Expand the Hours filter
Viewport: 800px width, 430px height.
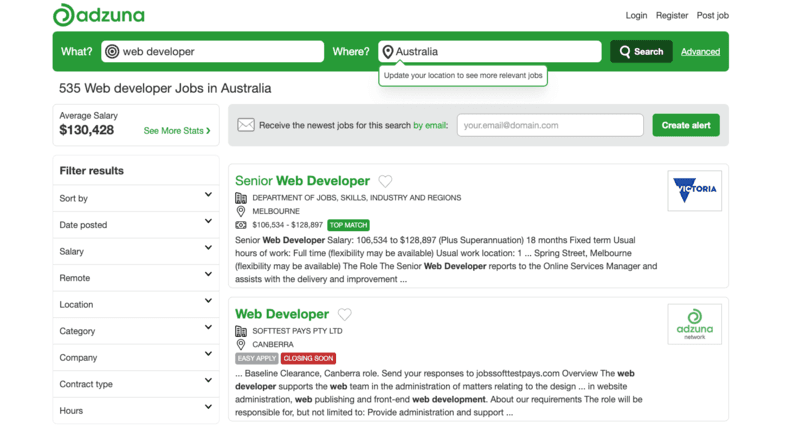click(x=136, y=411)
